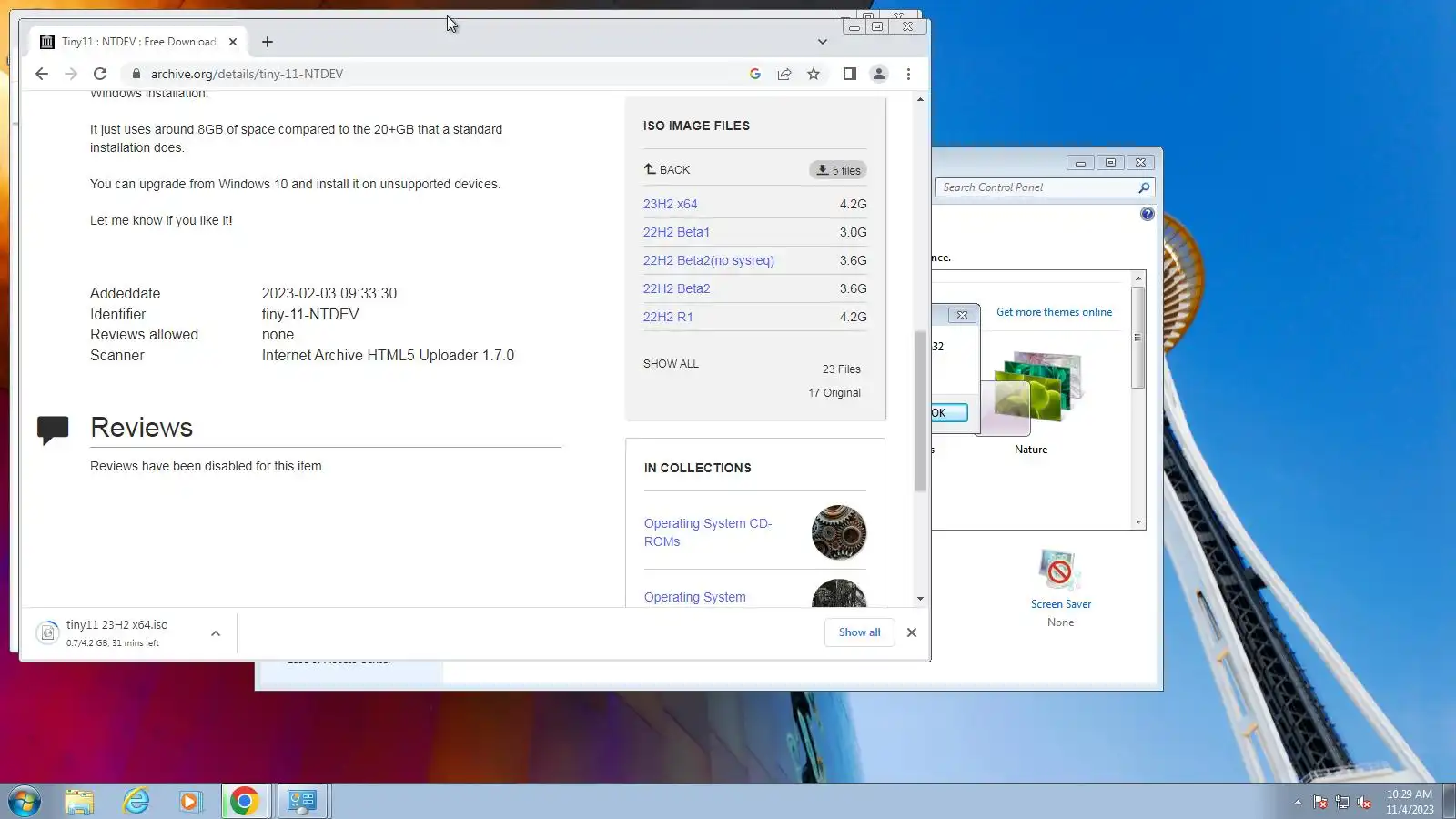Switch to Control Panel taskbar button
This screenshot has height=819, width=1456.
click(x=302, y=802)
